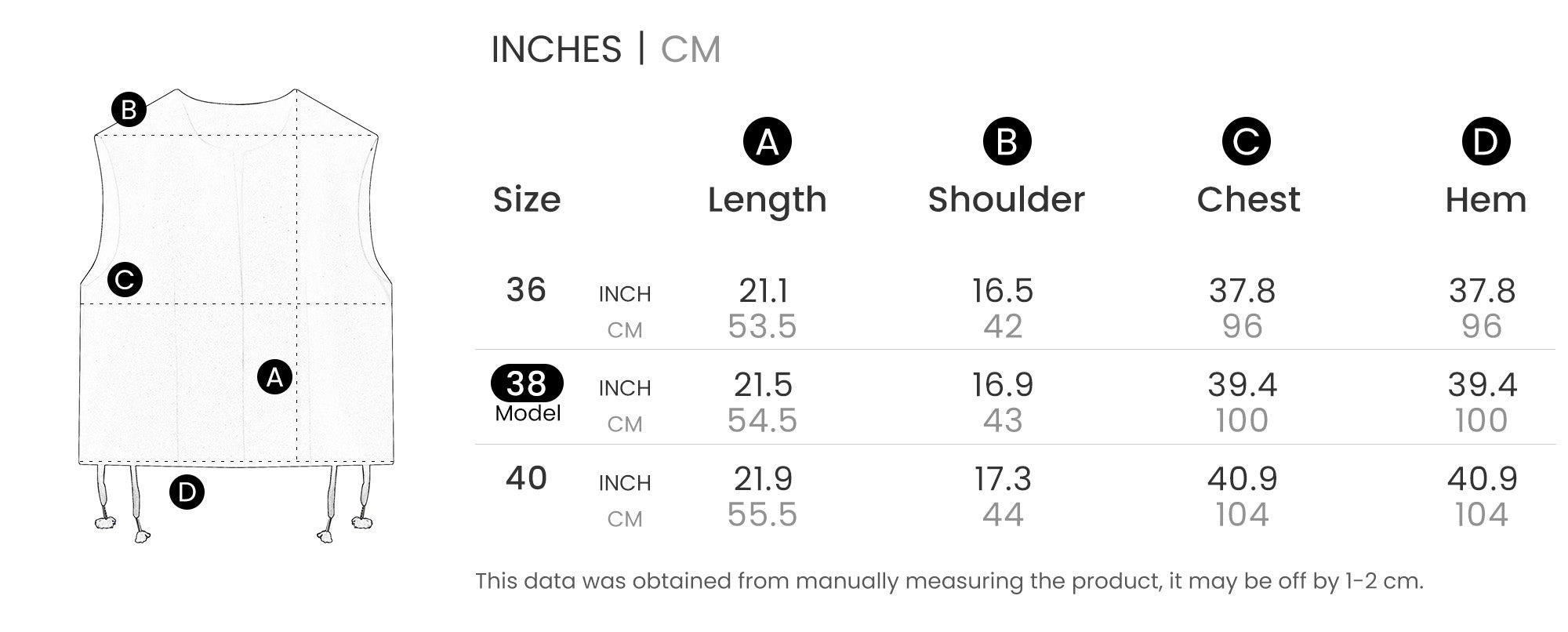The image size is (1568, 632).
Task: Click the C badge above Chest column
Action: pyautogui.click(x=1246, y=142)
